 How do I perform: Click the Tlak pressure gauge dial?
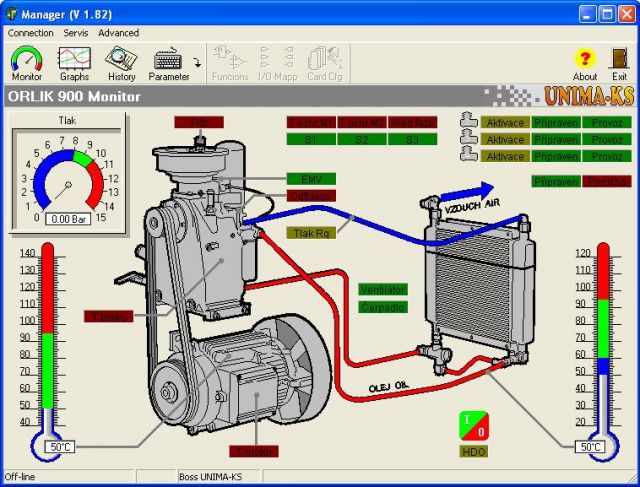[x=68, y=180]
